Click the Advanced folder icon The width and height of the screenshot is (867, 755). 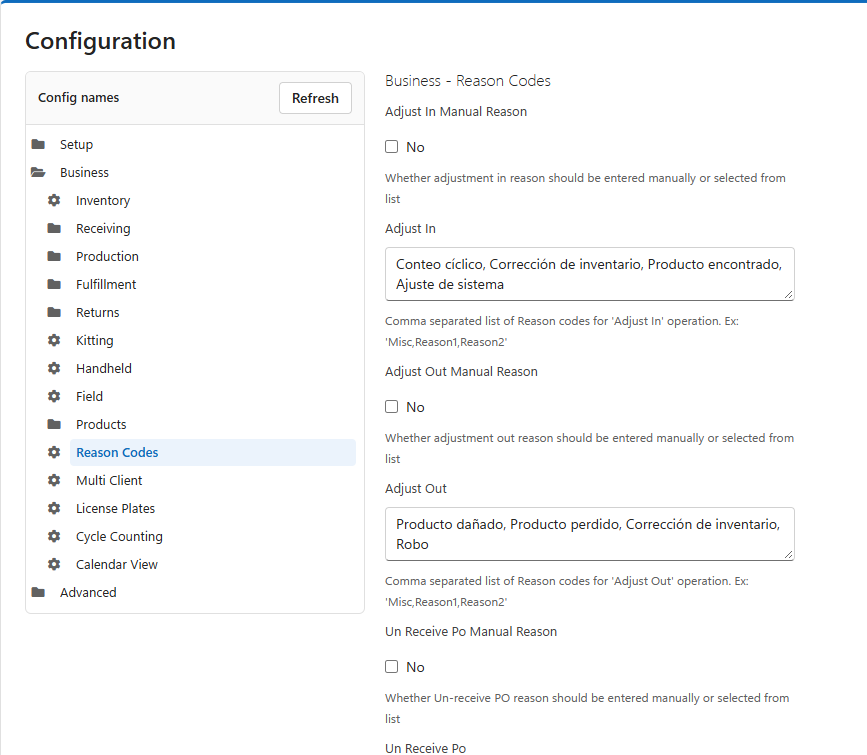click(x=38, y=592)
